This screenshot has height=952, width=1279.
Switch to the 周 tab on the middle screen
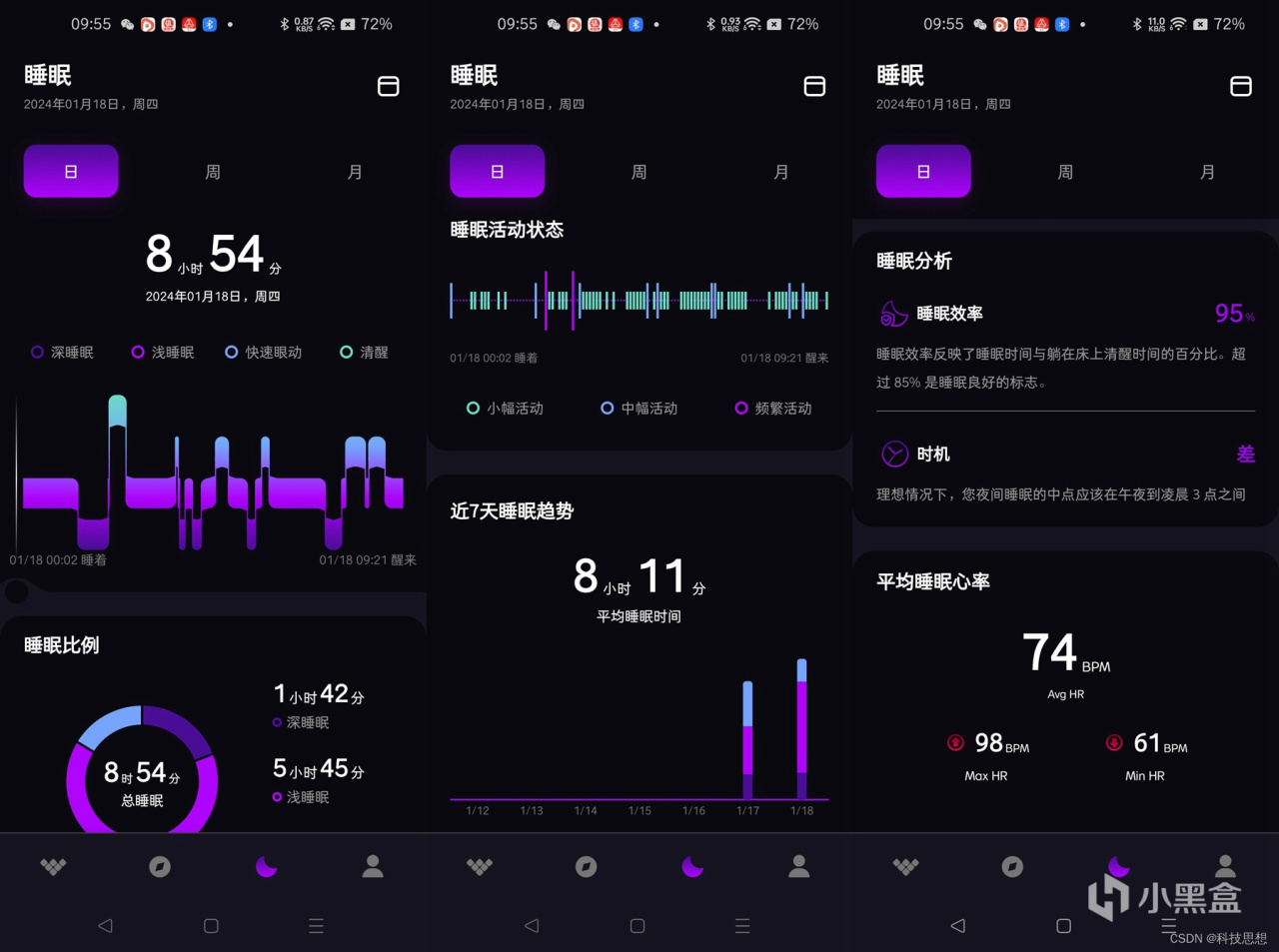(x=639, y=172)
